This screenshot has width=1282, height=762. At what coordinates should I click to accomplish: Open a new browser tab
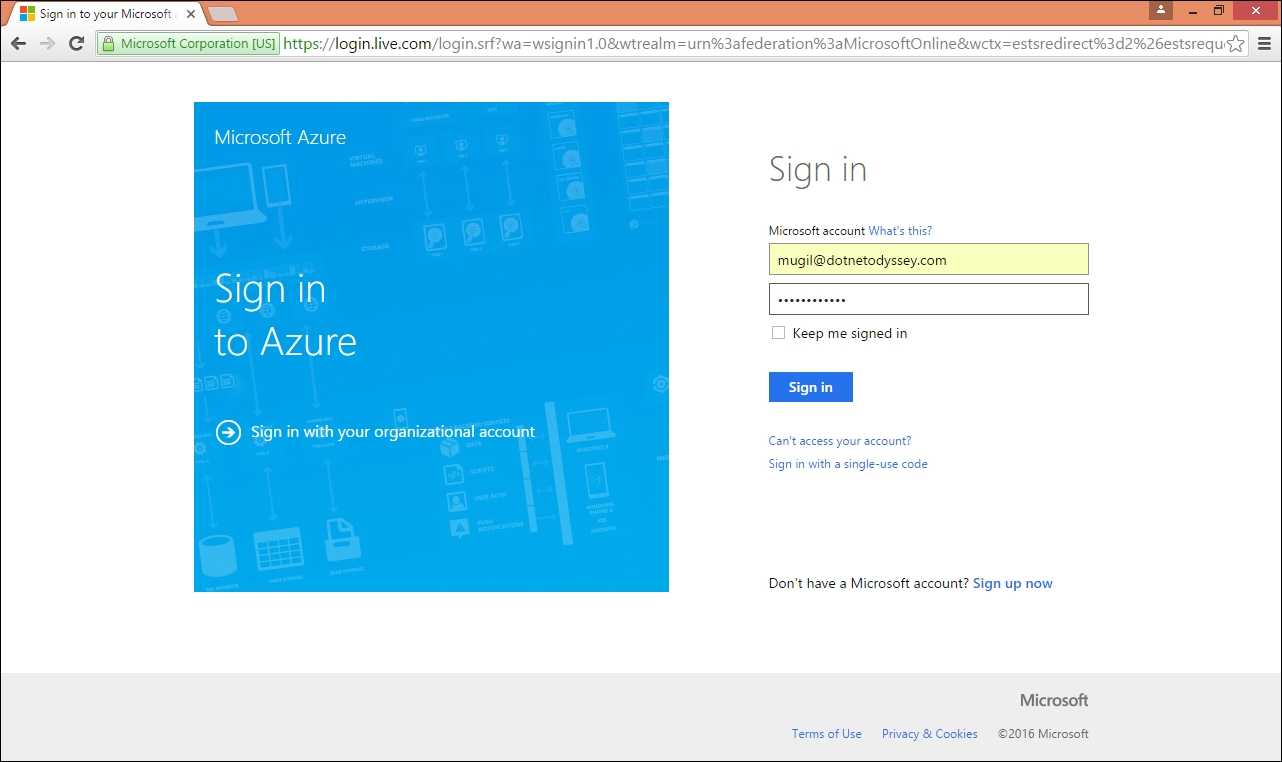point(223,14)
